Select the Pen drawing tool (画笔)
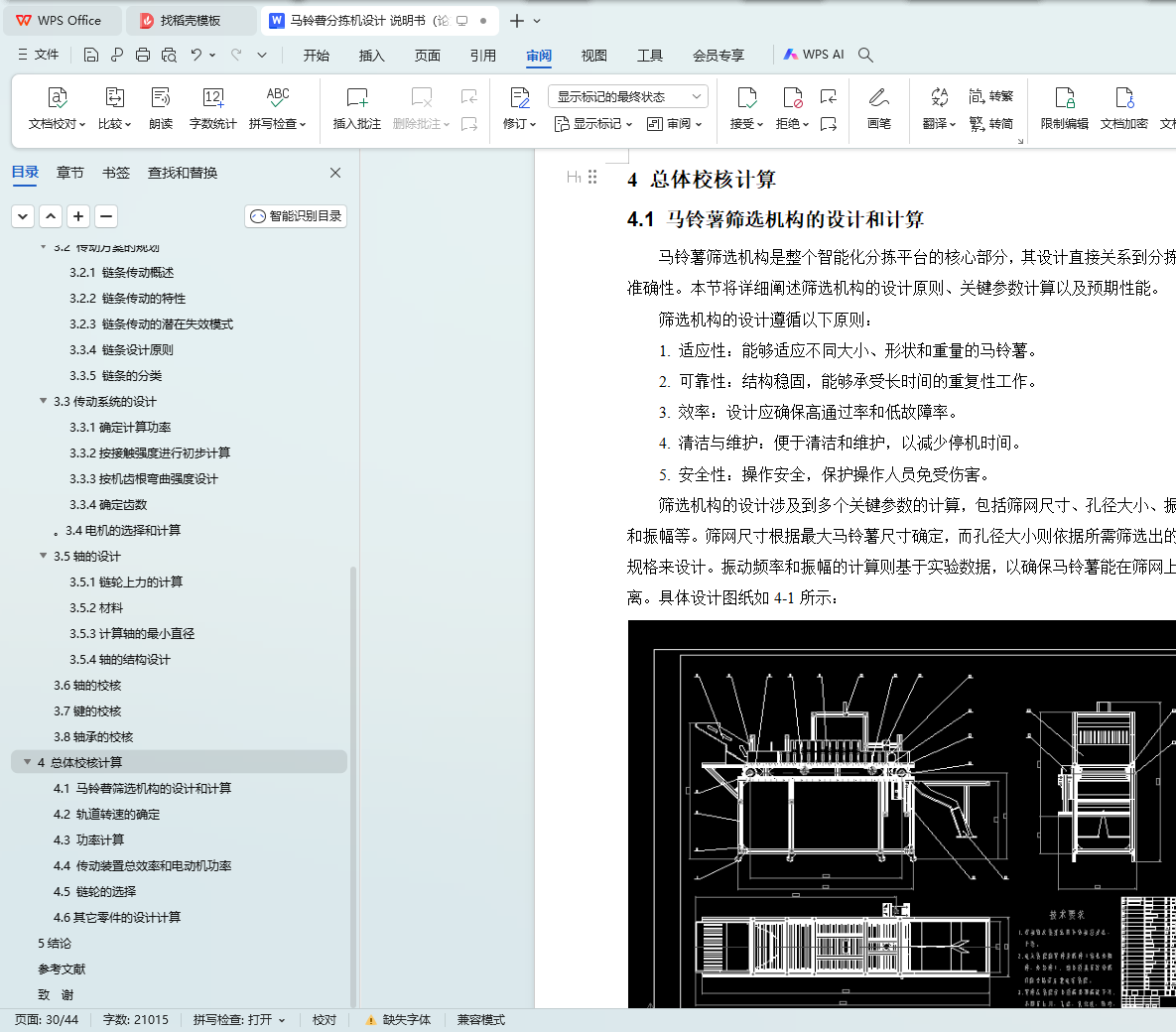The height and width of the screenshot is (1032, 1176). [x=879, y=109]
